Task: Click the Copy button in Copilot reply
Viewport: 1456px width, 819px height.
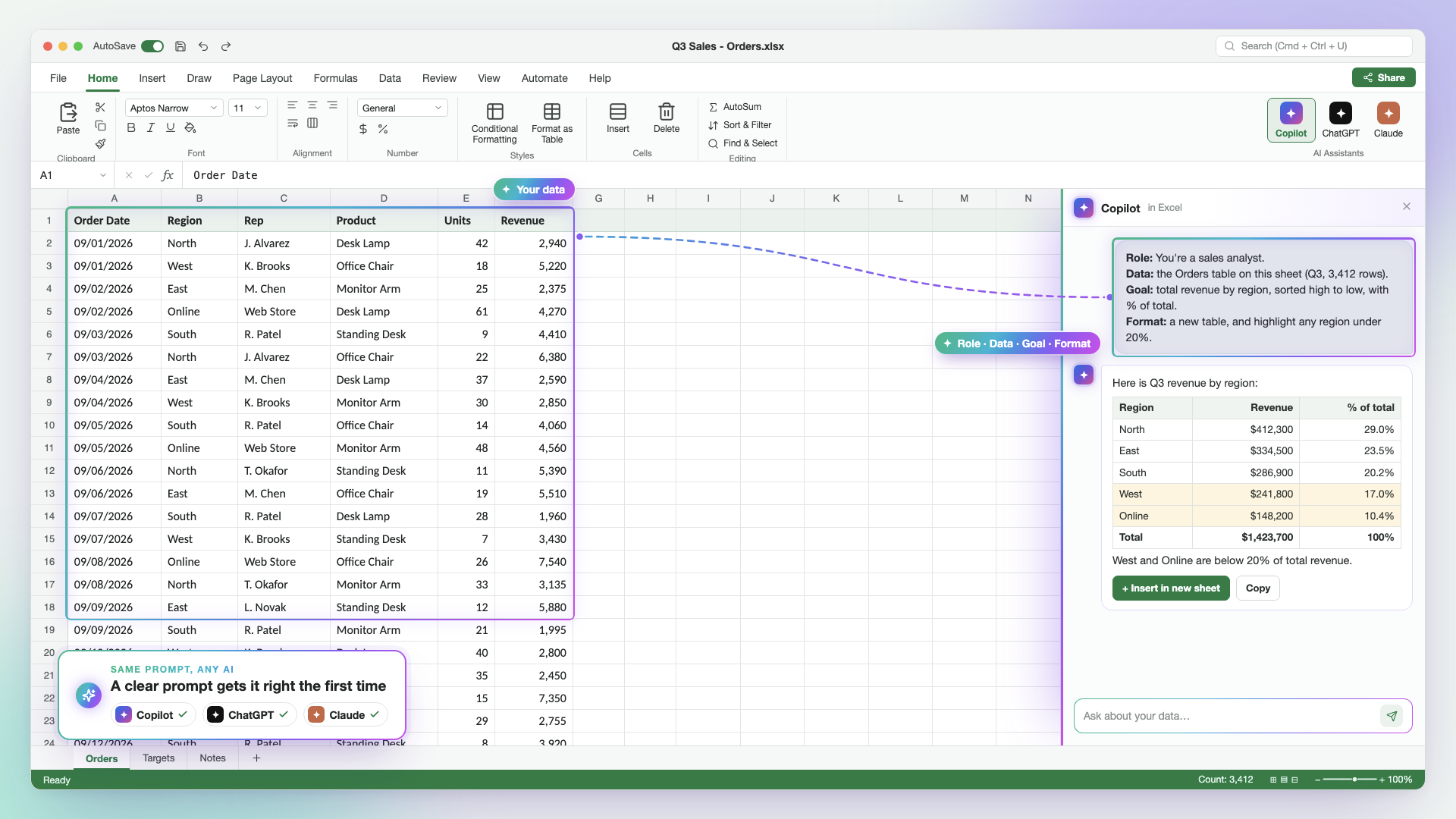Action: tap(1258, 588)
